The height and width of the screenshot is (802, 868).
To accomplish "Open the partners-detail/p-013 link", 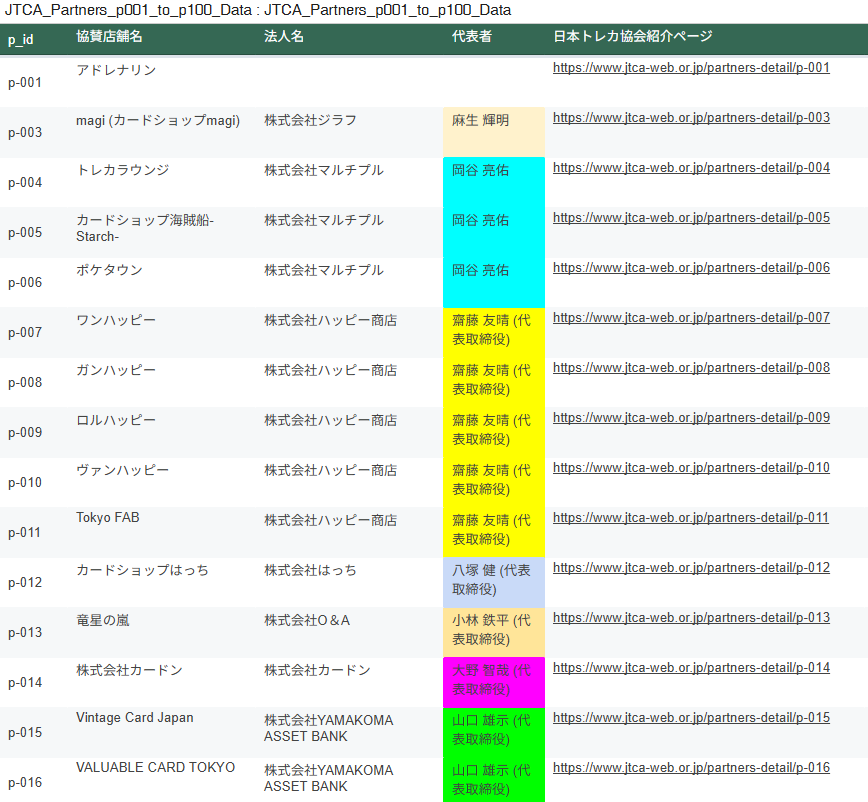I will (x=691, y=618).
